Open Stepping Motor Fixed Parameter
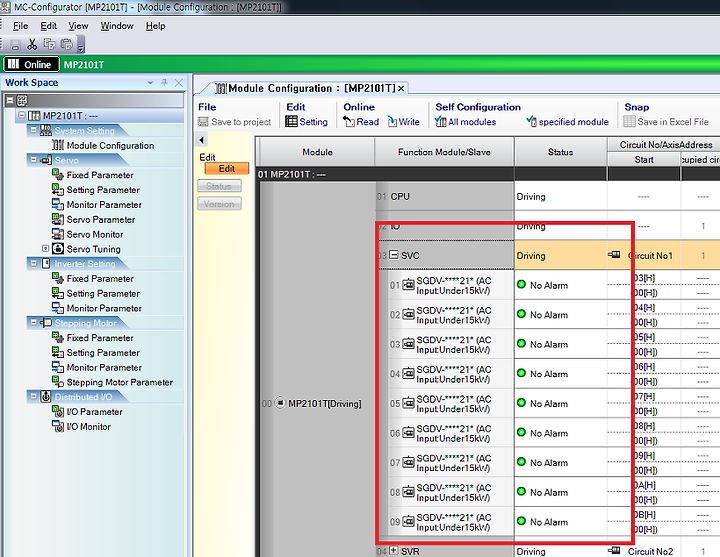The width and height of the screenshot is (720, 557). (100, 338)
